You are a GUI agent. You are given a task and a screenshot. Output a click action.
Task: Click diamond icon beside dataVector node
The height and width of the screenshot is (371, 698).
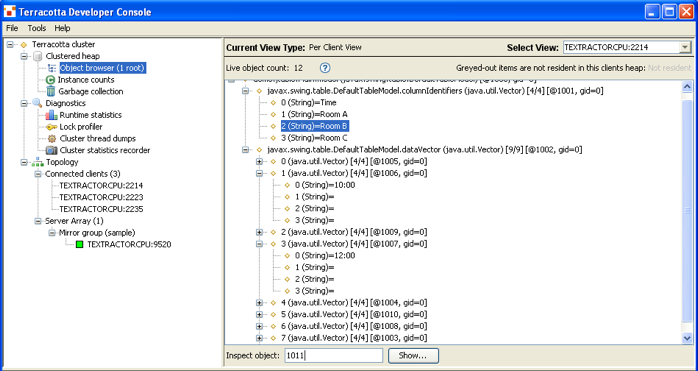[x=260, y=150]
